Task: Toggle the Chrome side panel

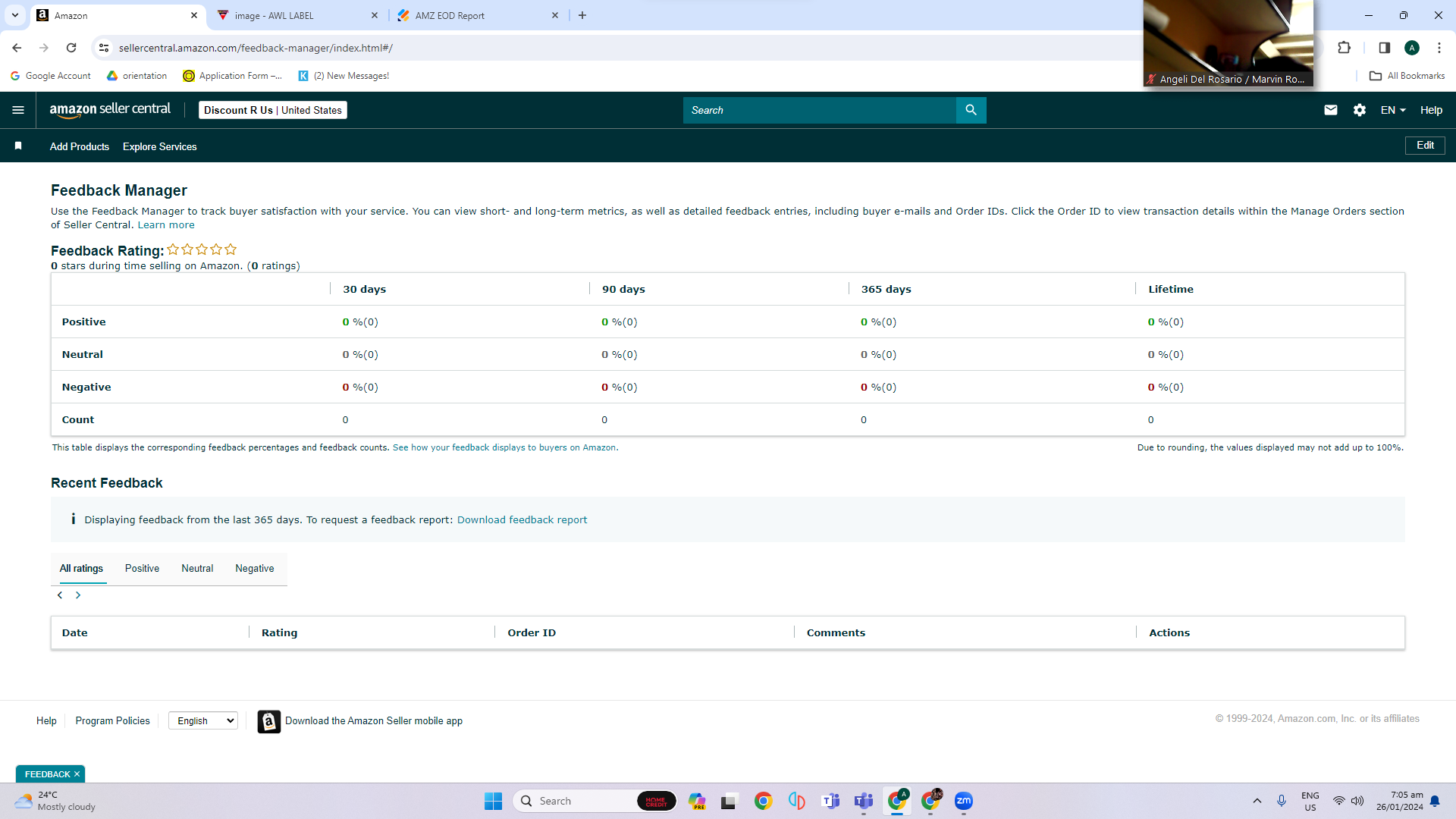Action: tap(1384, 48)
